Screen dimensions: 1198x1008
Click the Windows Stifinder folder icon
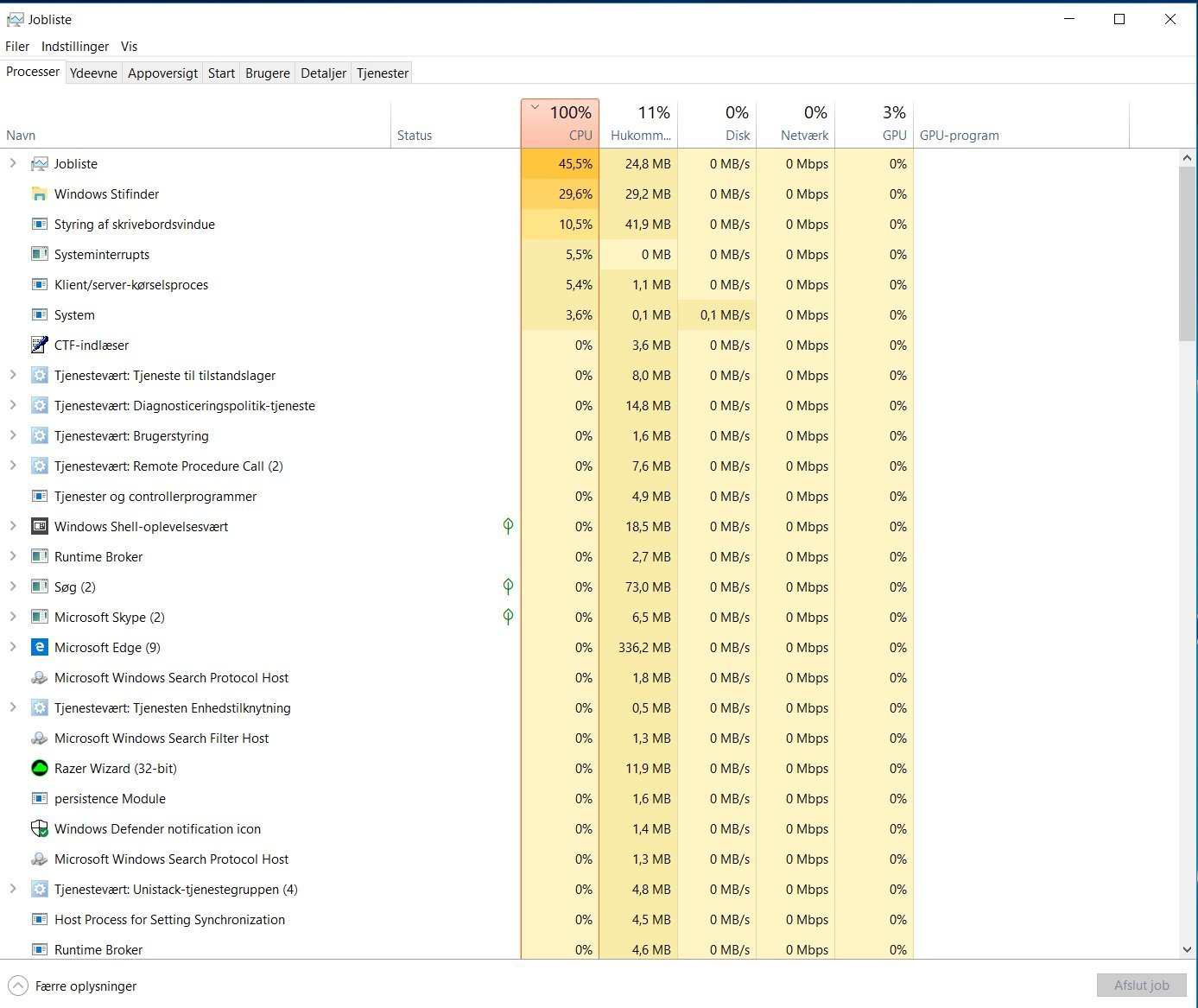(x=39, y=194)
